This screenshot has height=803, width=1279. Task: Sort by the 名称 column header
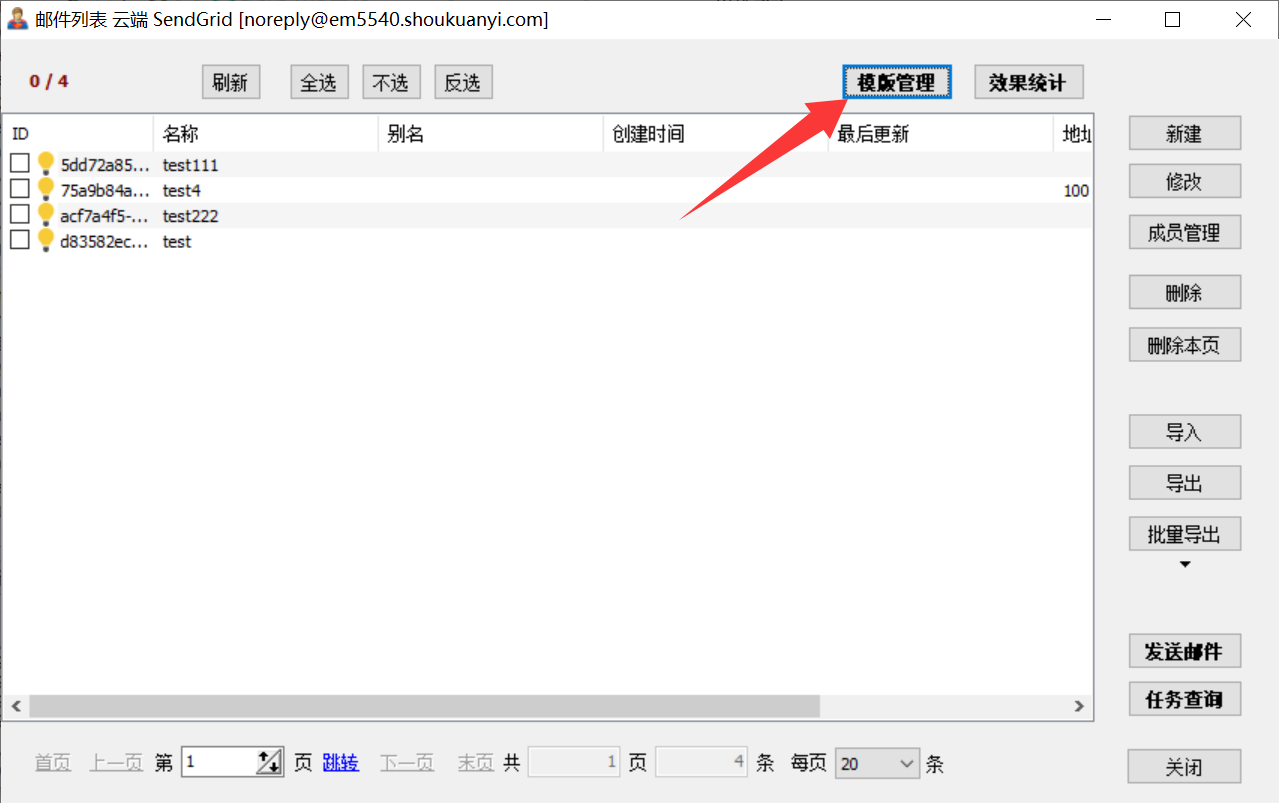coord(265,134)
